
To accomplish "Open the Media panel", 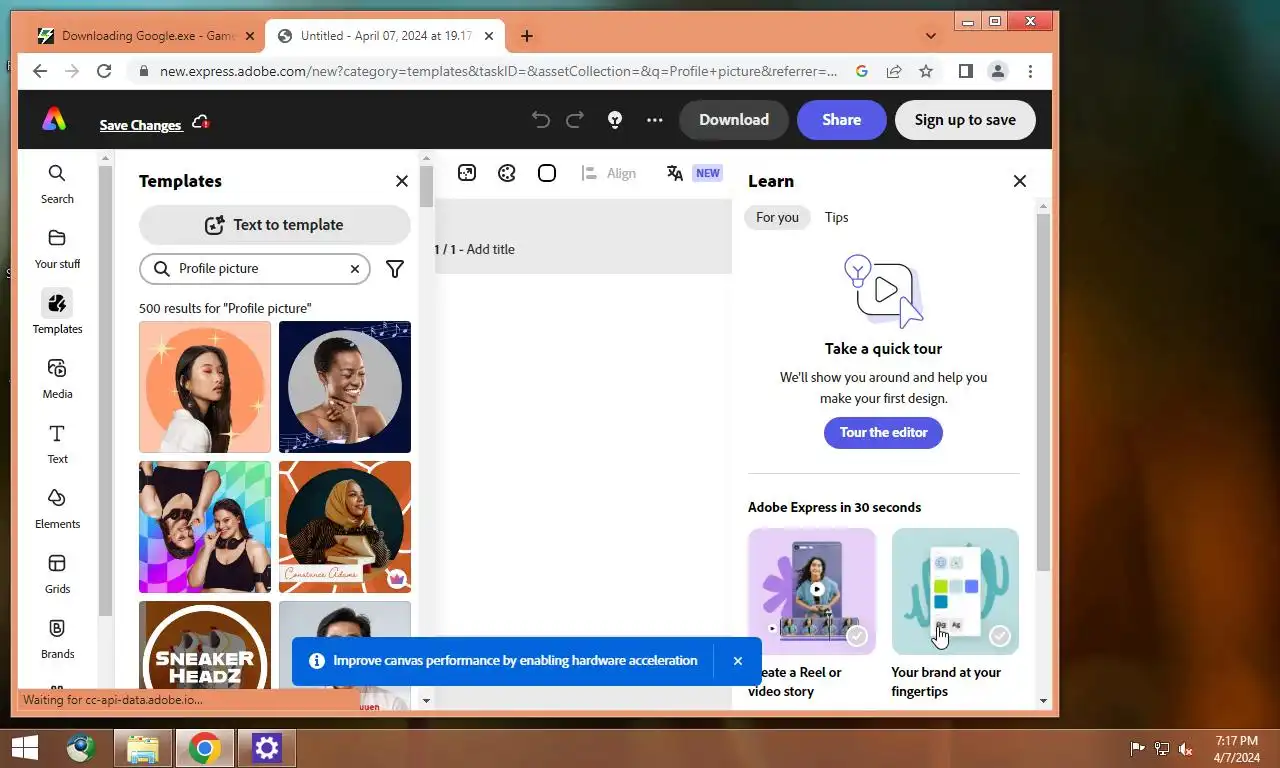I will [x=57, y=379].
